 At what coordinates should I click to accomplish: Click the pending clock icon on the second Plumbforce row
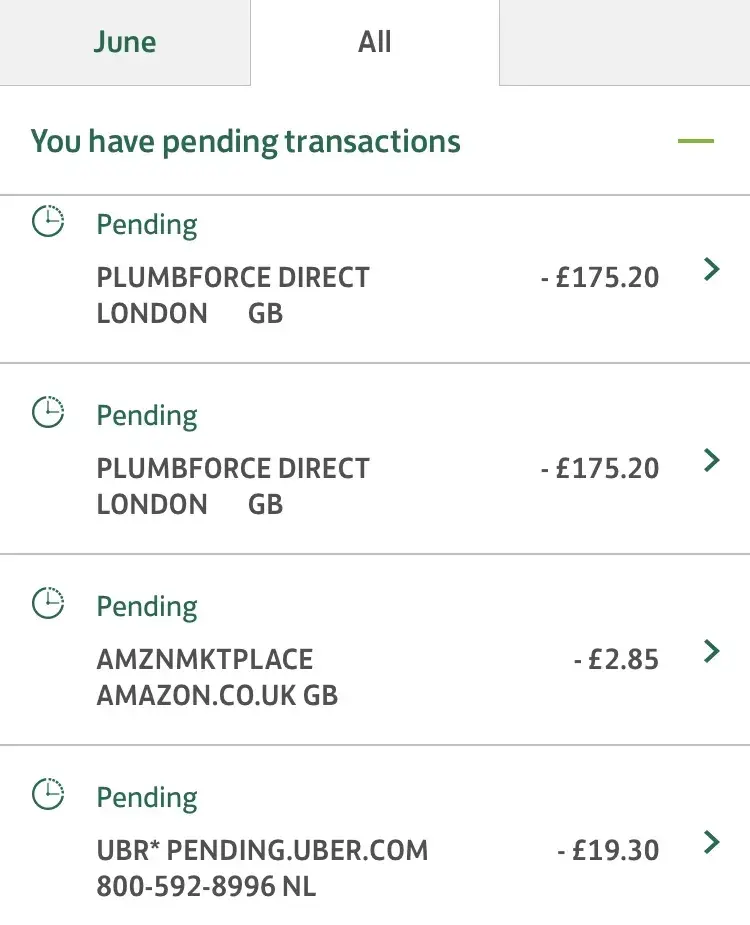click(48, 412)
